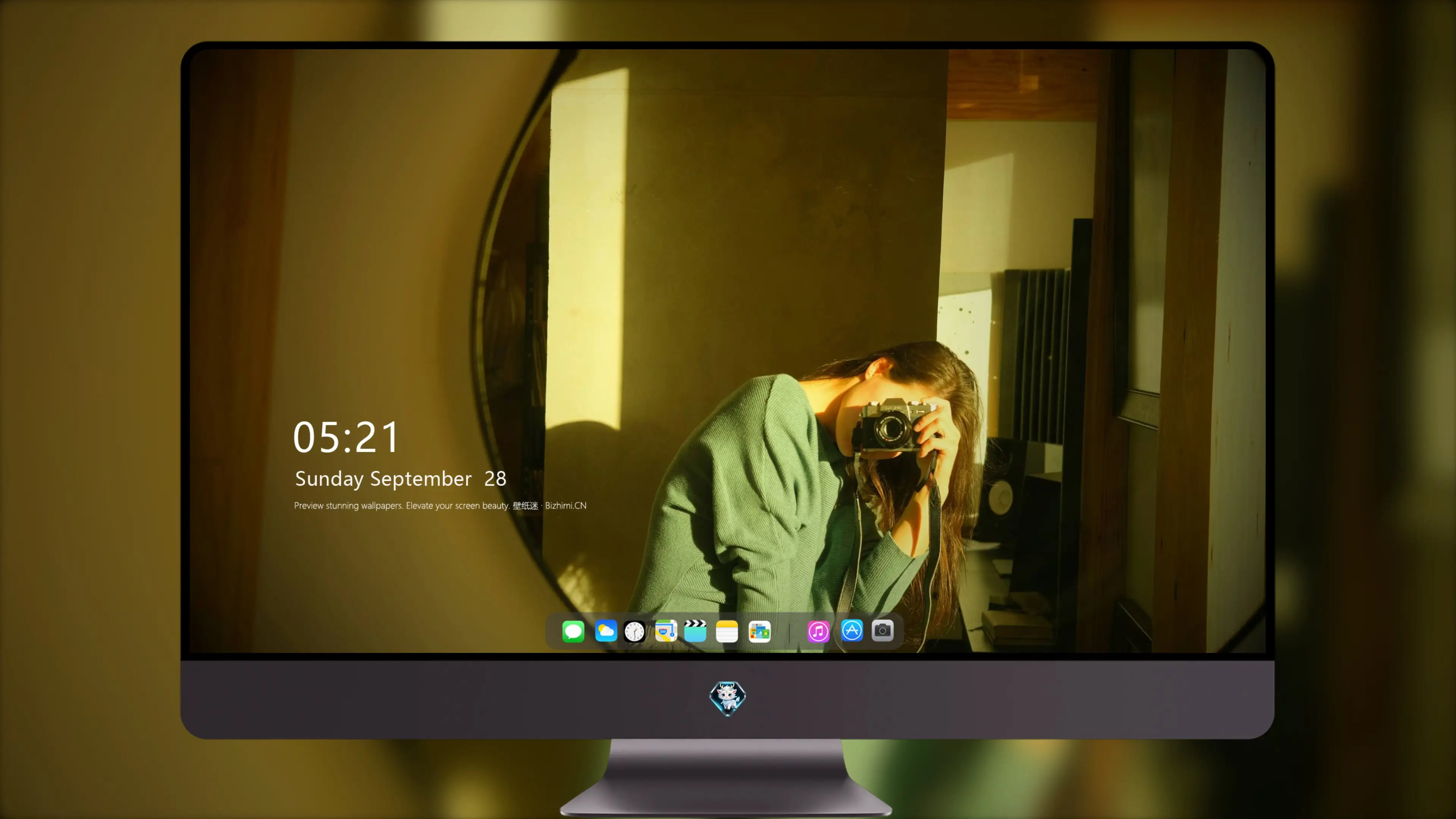This screenshot has height=819, width=1456.
Task: Open the Clock app in the dock
Action: (x=634, y=631)
